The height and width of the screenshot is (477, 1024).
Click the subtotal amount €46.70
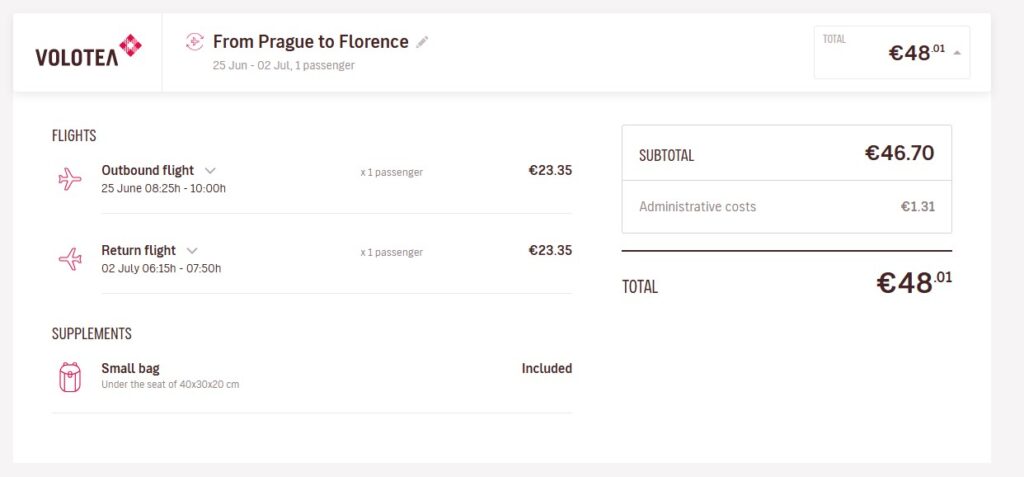[899, 154]
